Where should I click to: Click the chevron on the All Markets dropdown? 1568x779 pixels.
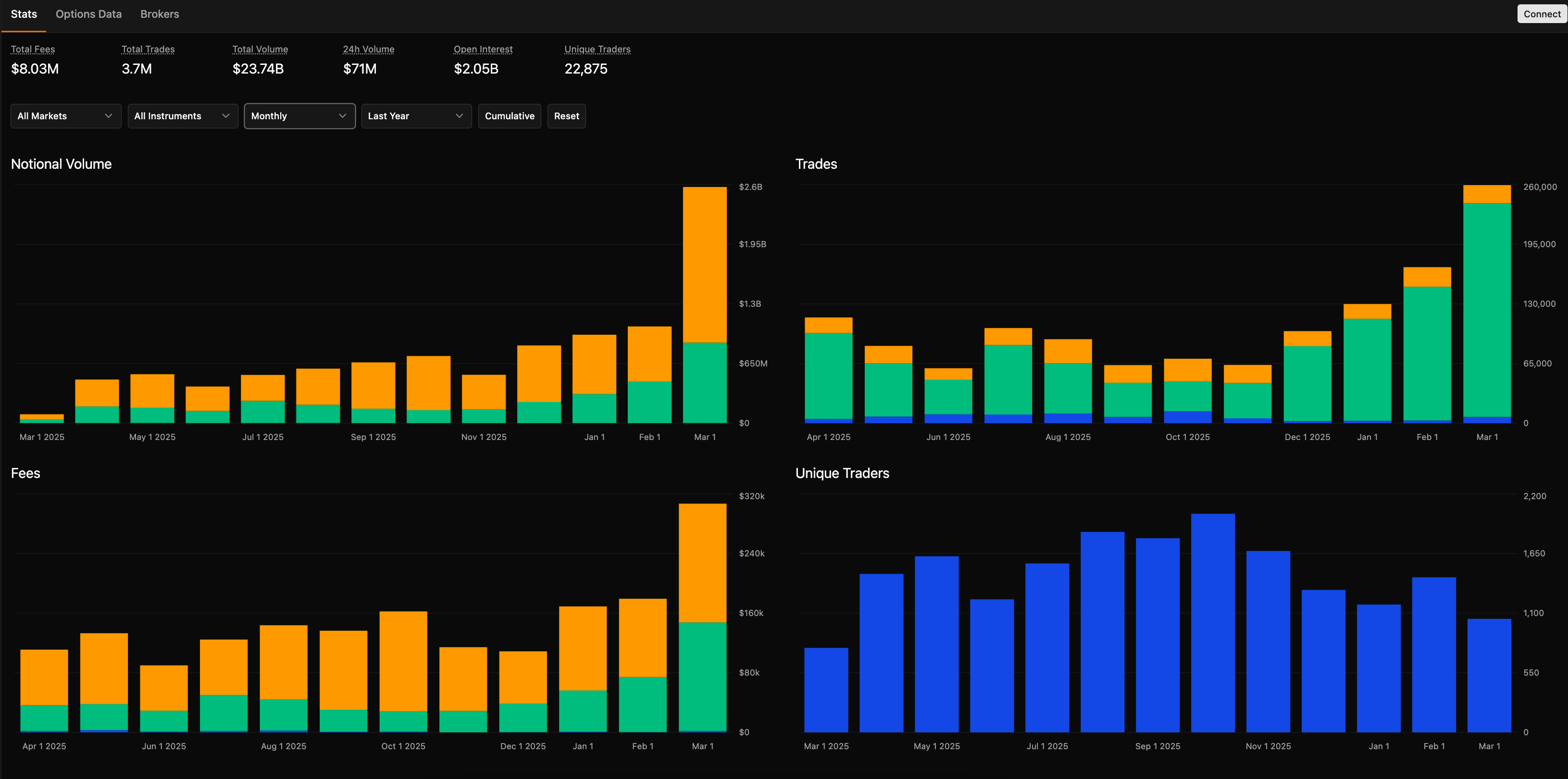[108, 116]
